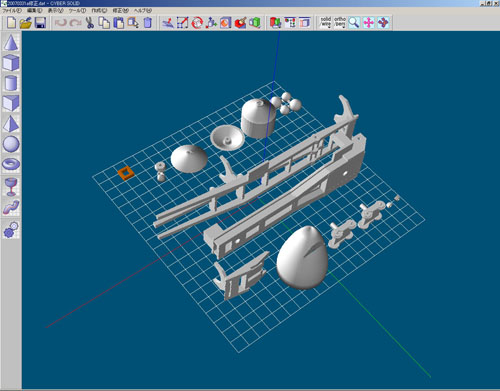This screenshot has height=391, width=500.
Task: Create a triangular prism from the left palette
Action: click(x=11, y=103)
